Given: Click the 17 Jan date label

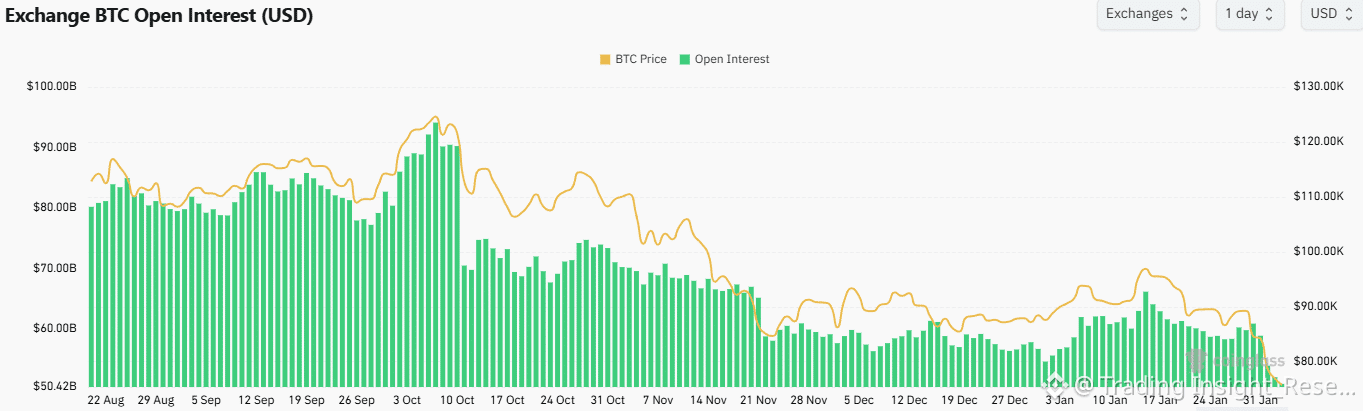Looking at the screenshot, I should click(x=1159, y=400).
